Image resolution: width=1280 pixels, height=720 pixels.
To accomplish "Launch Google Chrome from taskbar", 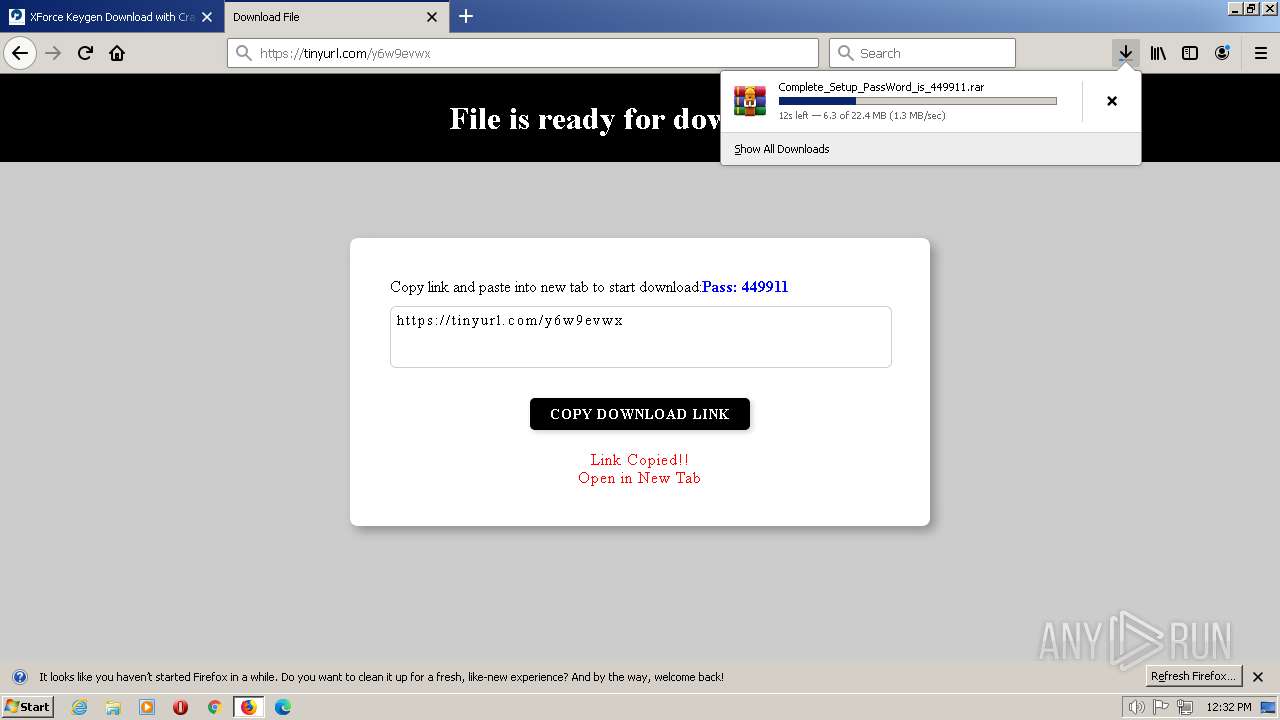I will [x=214, y=707].
